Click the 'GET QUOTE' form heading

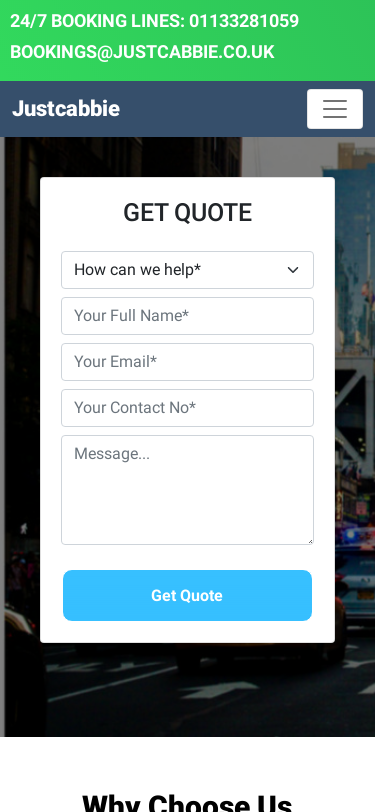click(x=188, y=213)
